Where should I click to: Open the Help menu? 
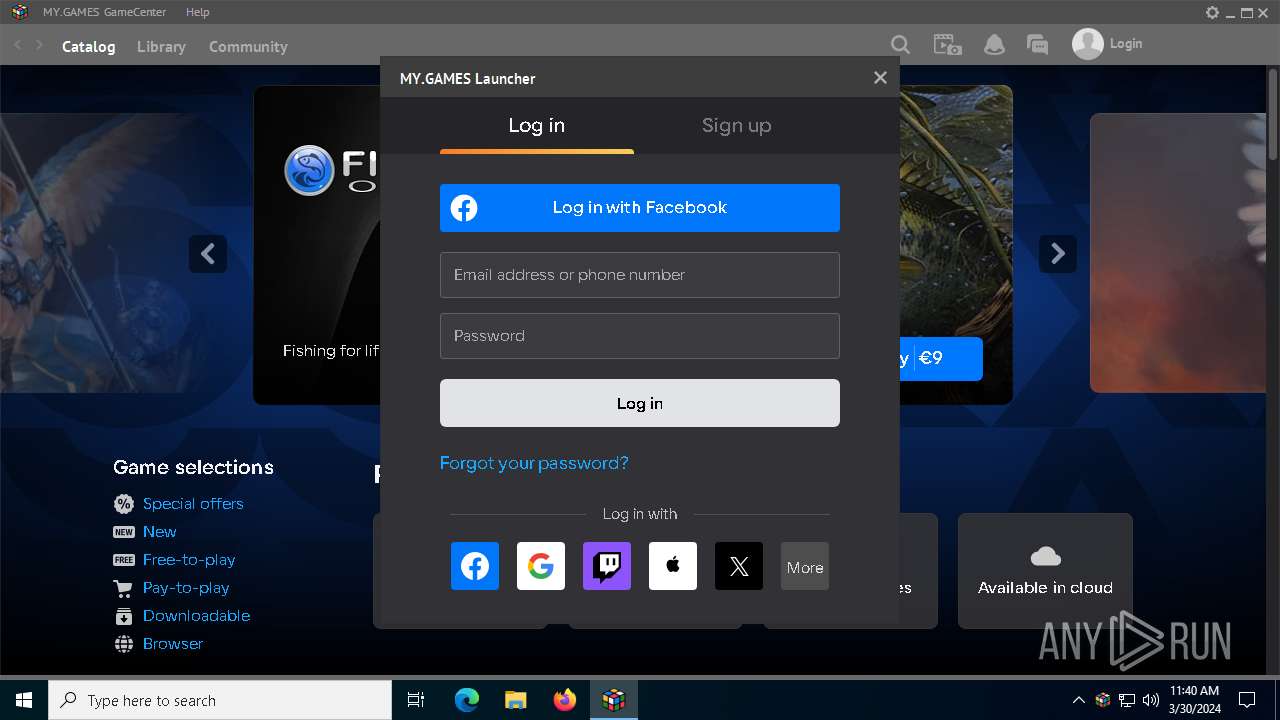[x=198, y=12]
